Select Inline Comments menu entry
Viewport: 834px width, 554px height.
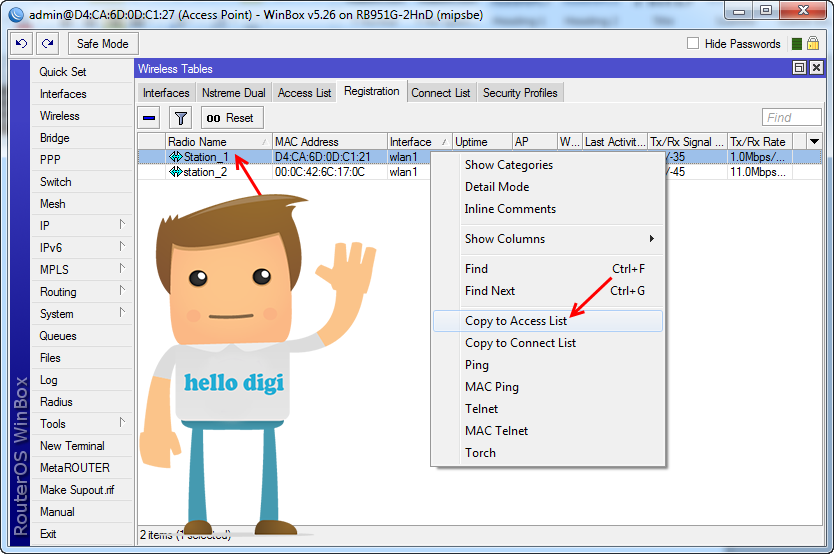tap(548, 209)
